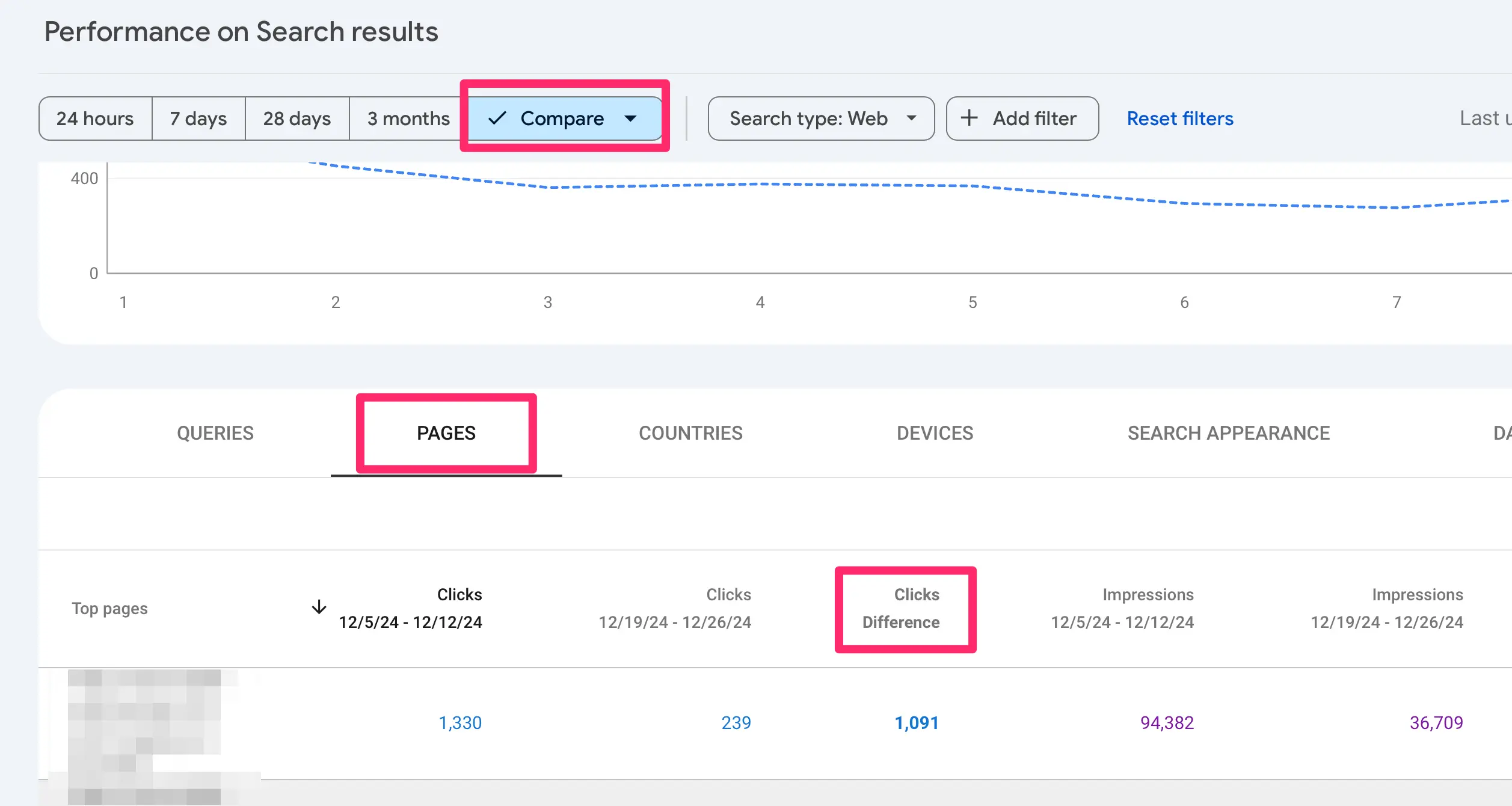Click the 1,091 clicks difference value
The height and width of the screenshot is (806, 1512).
pos(916,722)
